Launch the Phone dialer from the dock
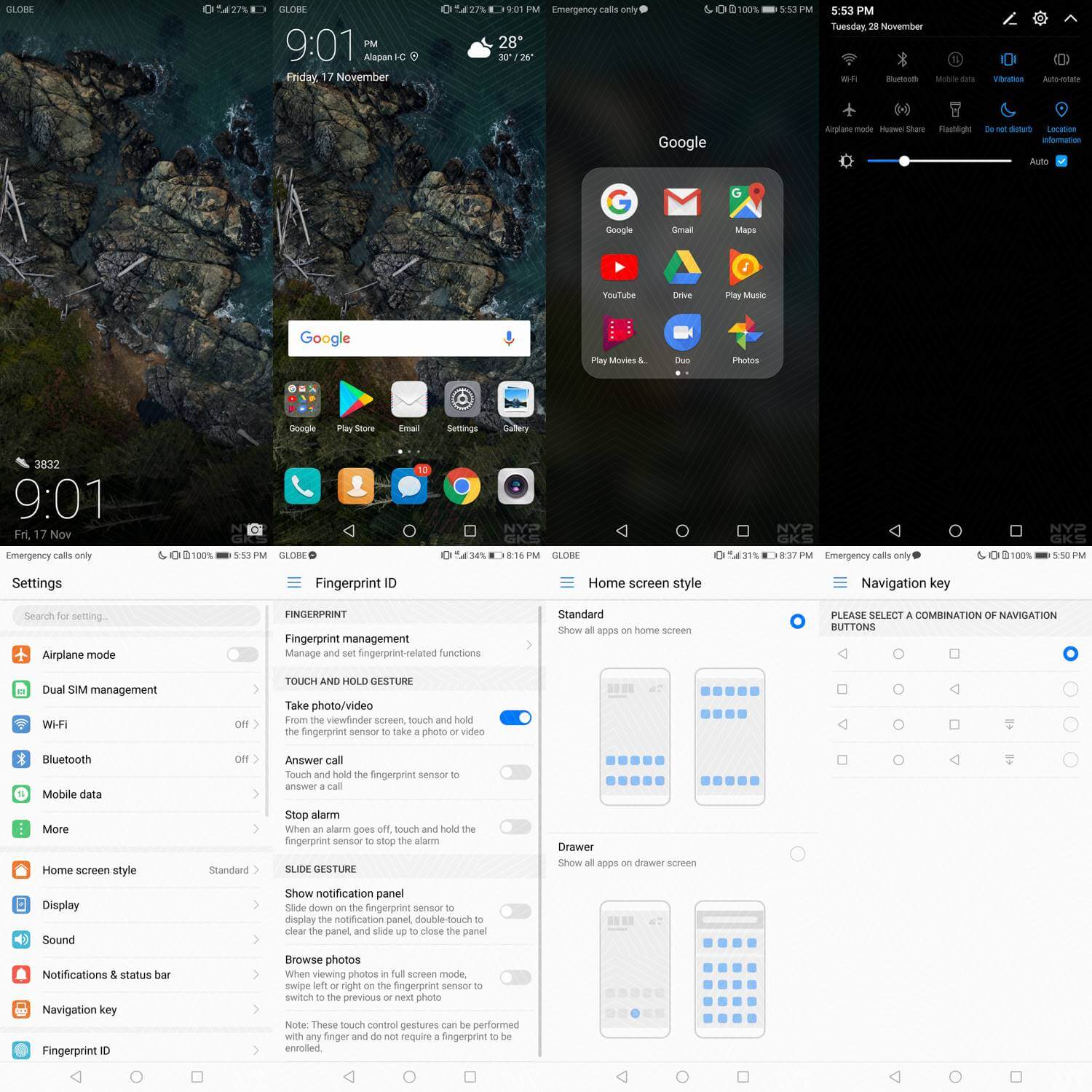The image size is (1092, 1092). click(303, 486)
